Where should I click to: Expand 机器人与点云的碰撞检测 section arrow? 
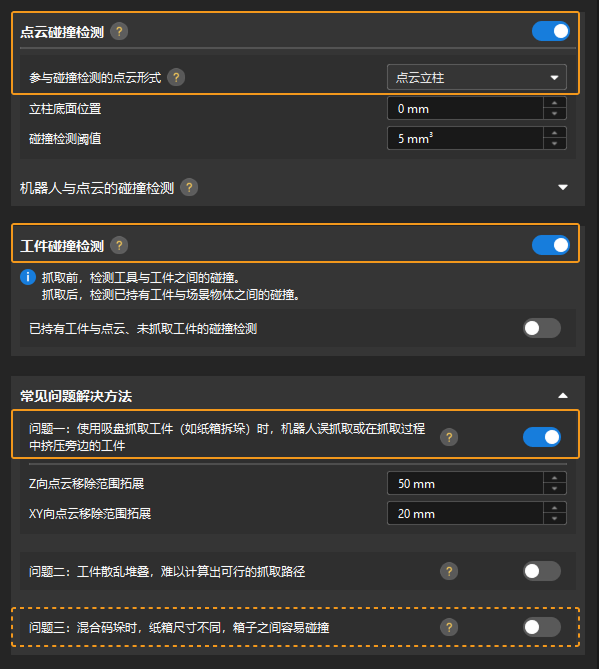point(563,187)
